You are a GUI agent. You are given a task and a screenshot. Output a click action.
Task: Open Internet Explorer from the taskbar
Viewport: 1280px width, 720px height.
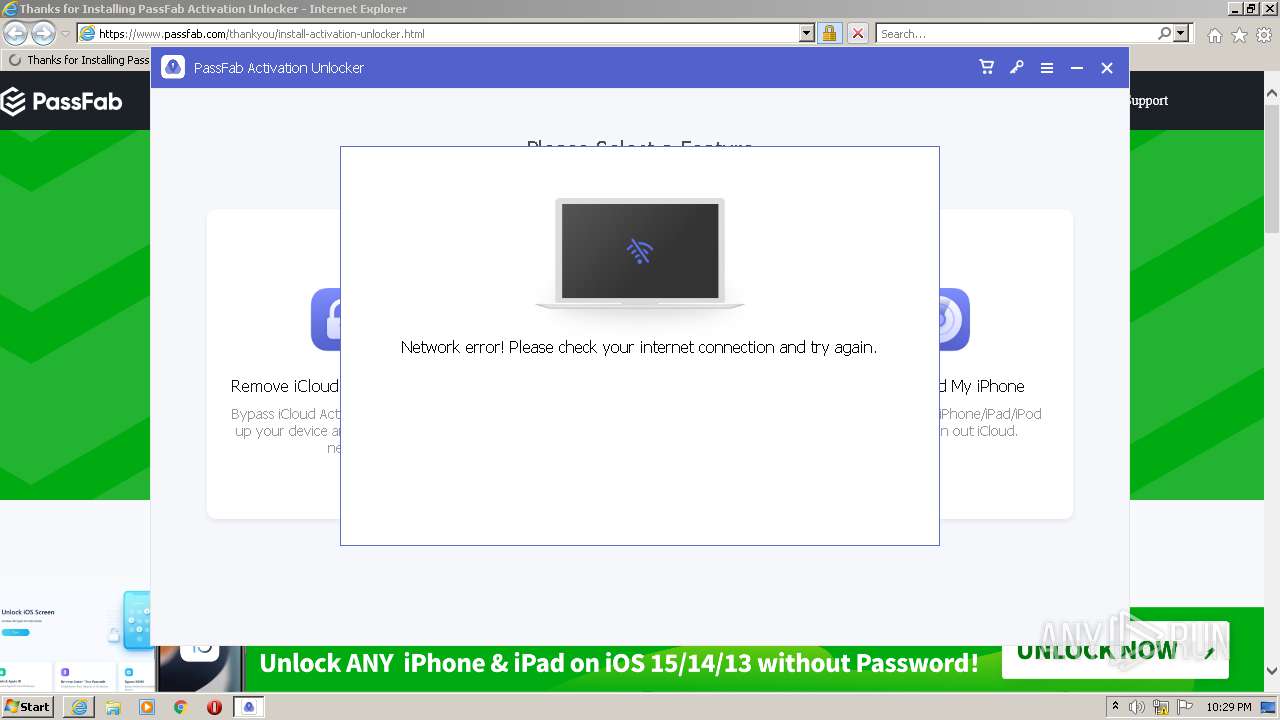coord(79,707)
